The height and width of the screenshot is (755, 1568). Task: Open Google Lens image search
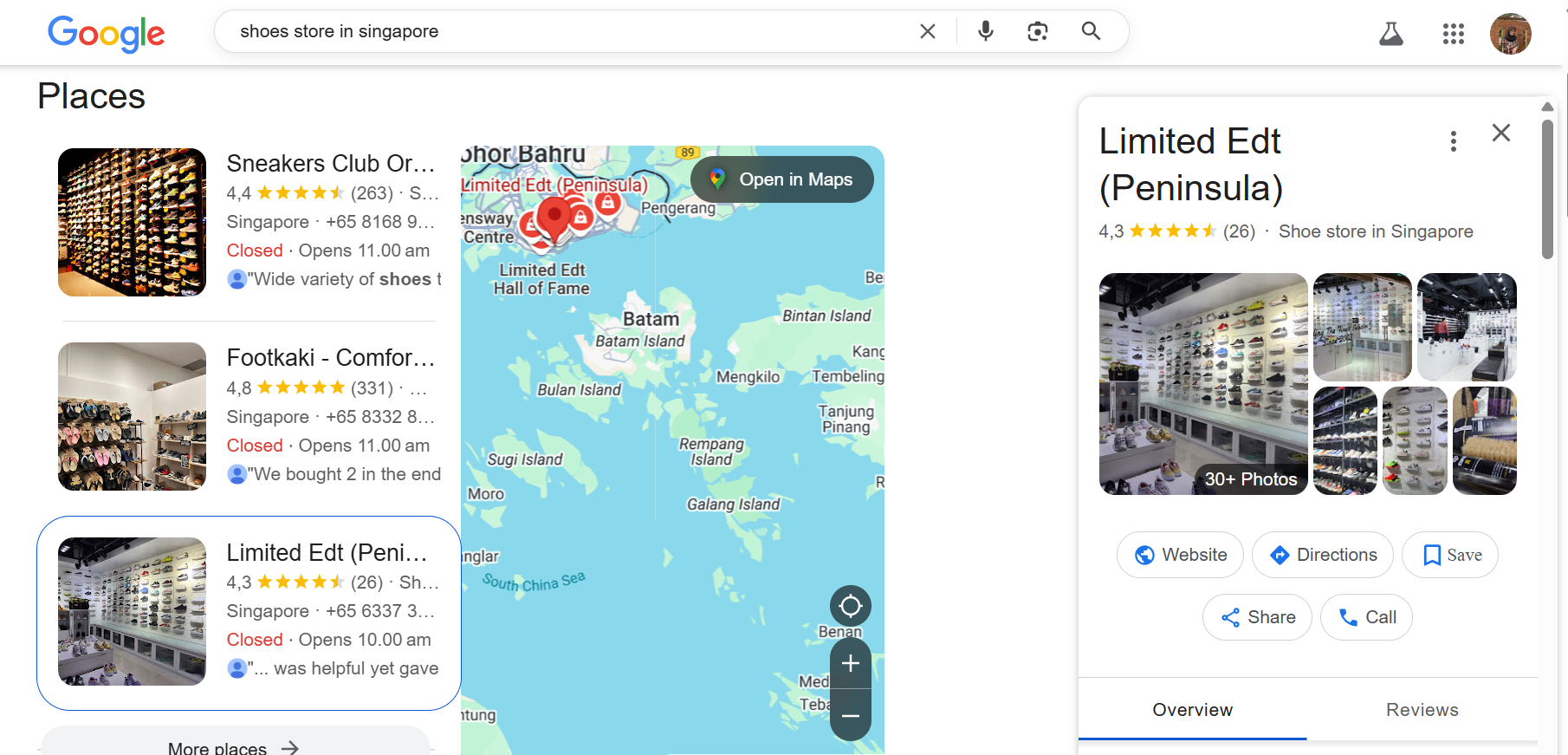click(1037, 32)
